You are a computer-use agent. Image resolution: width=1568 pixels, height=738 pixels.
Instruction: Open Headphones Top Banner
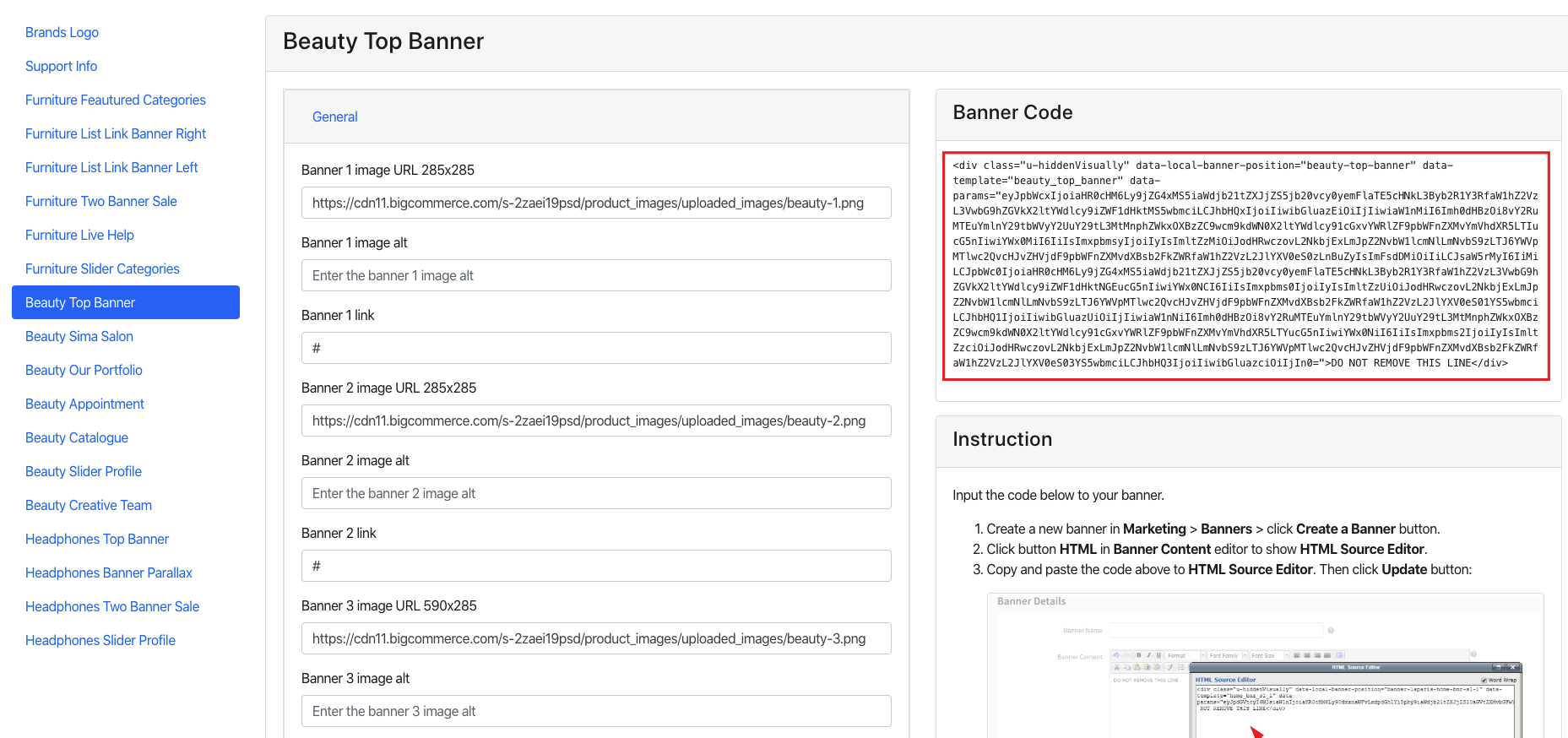pyautogui.click(x=97, y=539)
